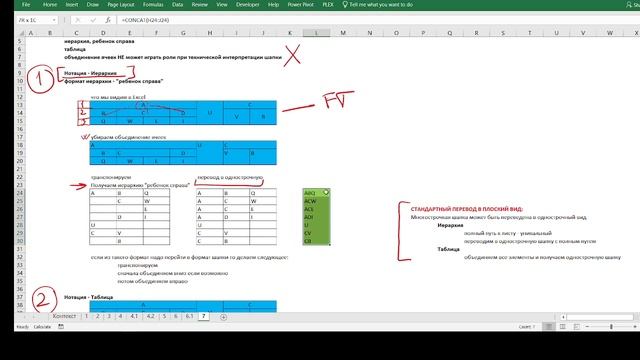Image resolution: width=640 pixels, height=360 pixels.
Task: Open the Data ribbon tab
Action: pos(178,4)
